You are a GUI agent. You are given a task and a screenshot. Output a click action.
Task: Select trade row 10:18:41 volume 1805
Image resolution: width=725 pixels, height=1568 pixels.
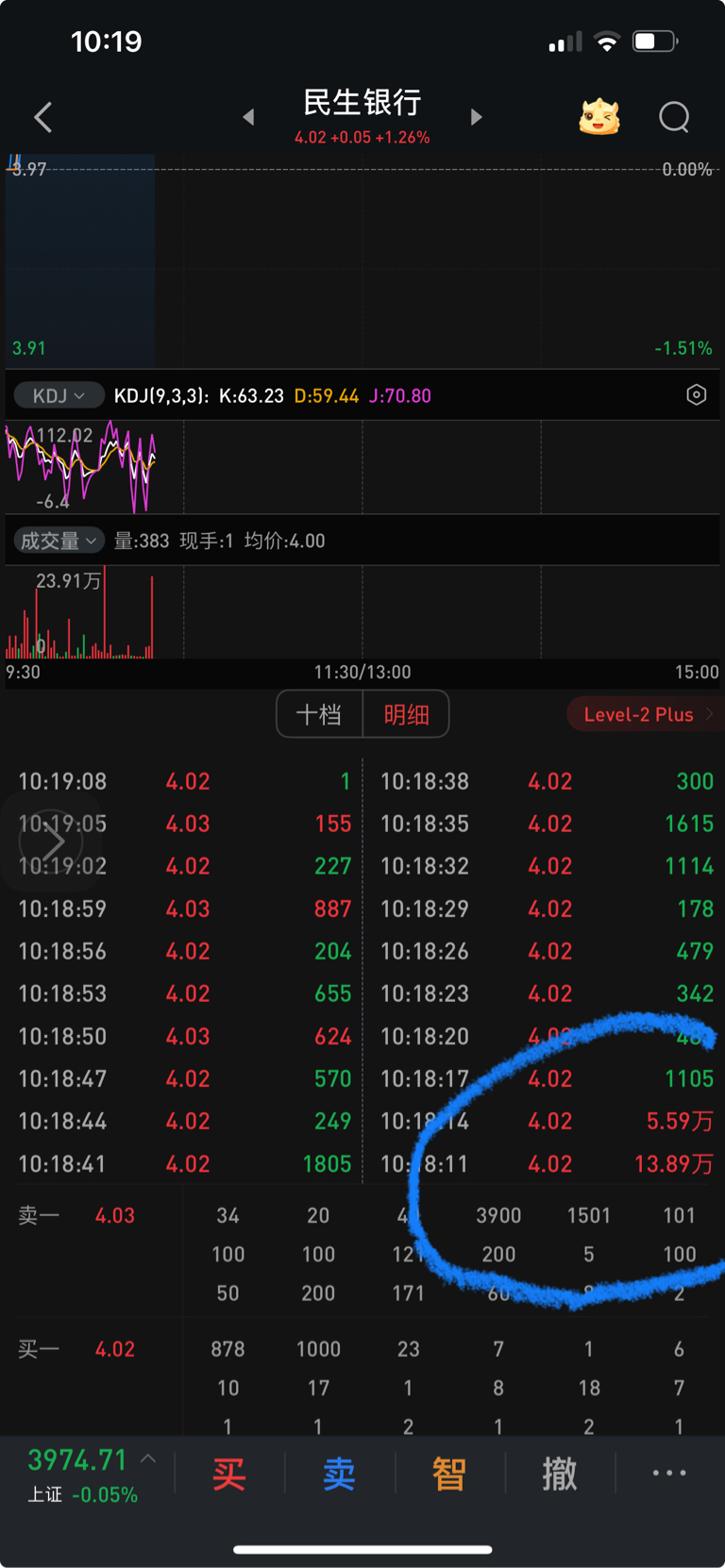(185, 1163)
